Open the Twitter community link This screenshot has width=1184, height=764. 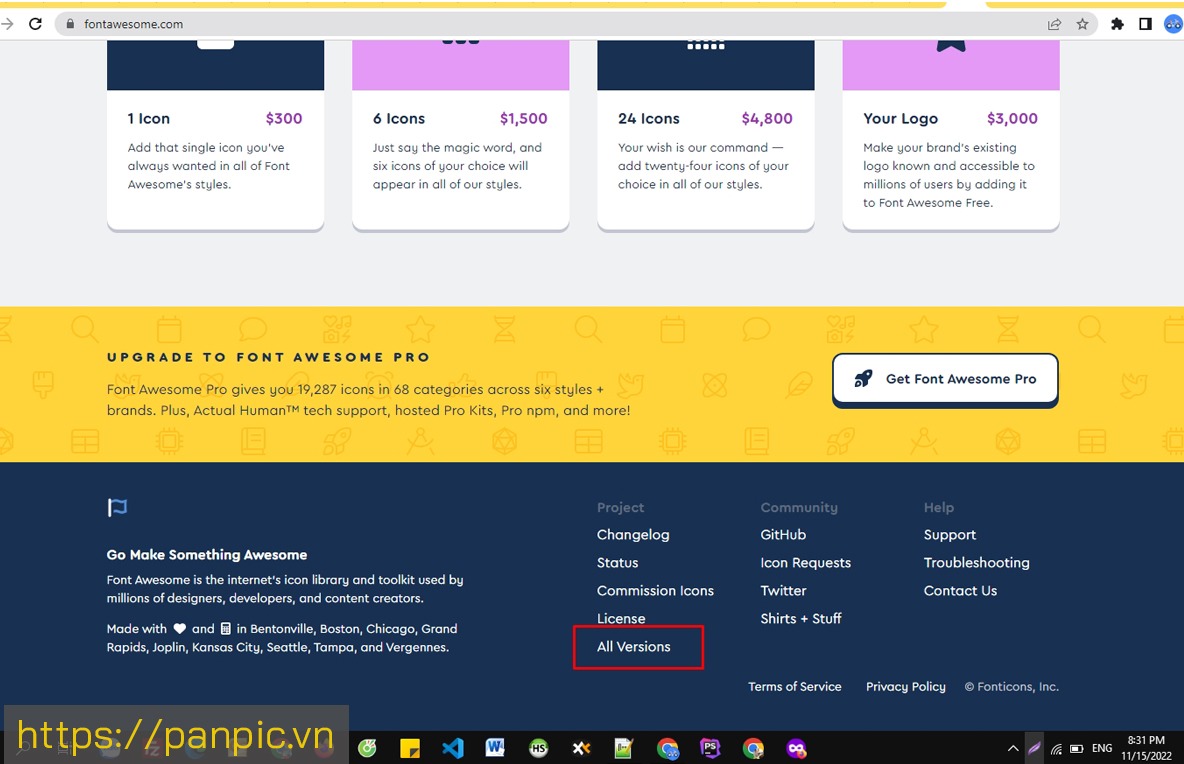coord(783,590)
